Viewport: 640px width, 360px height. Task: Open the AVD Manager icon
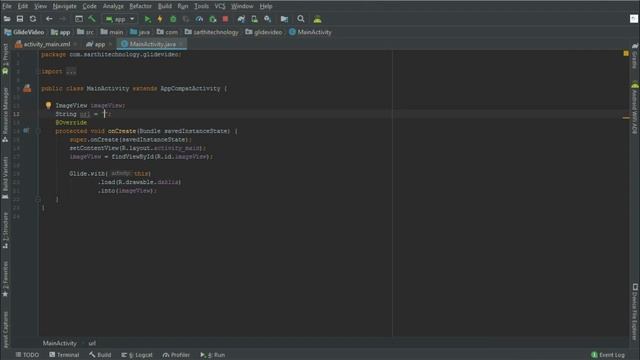(254, 19)
